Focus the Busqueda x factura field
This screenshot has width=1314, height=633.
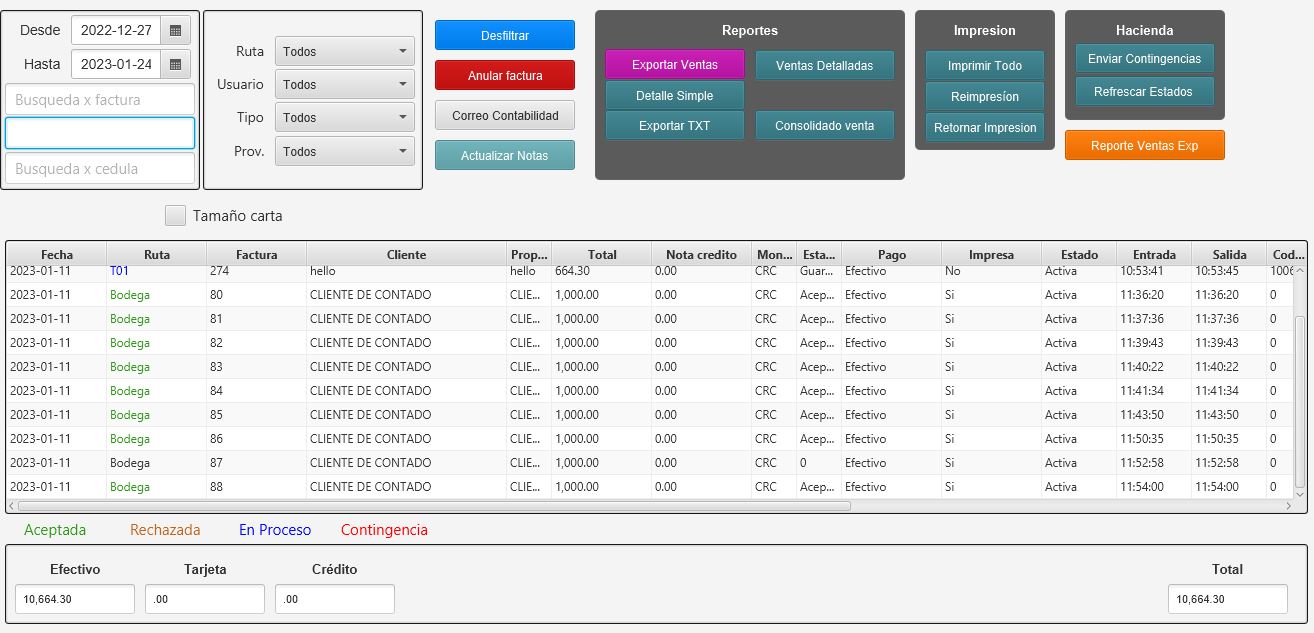point(100,100)
